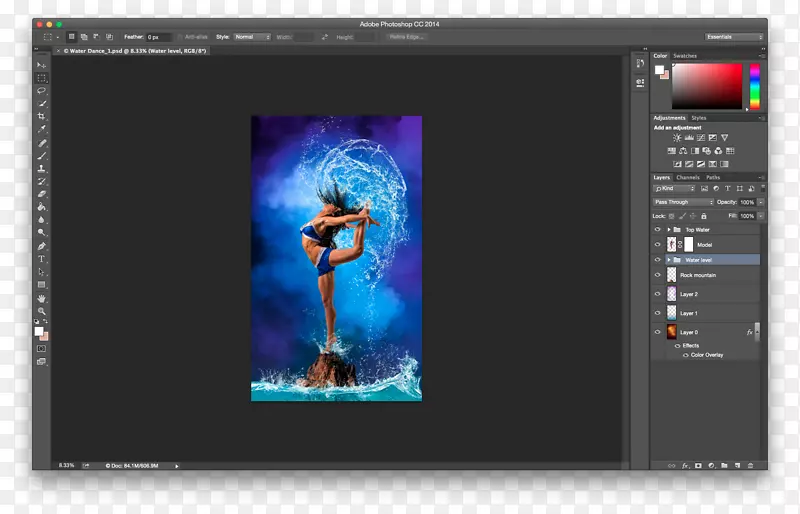Image resolution: width=800 pixels, height=514 pixels.
Task: Open the Essentials workspace switcher
Action: (733, 37)
